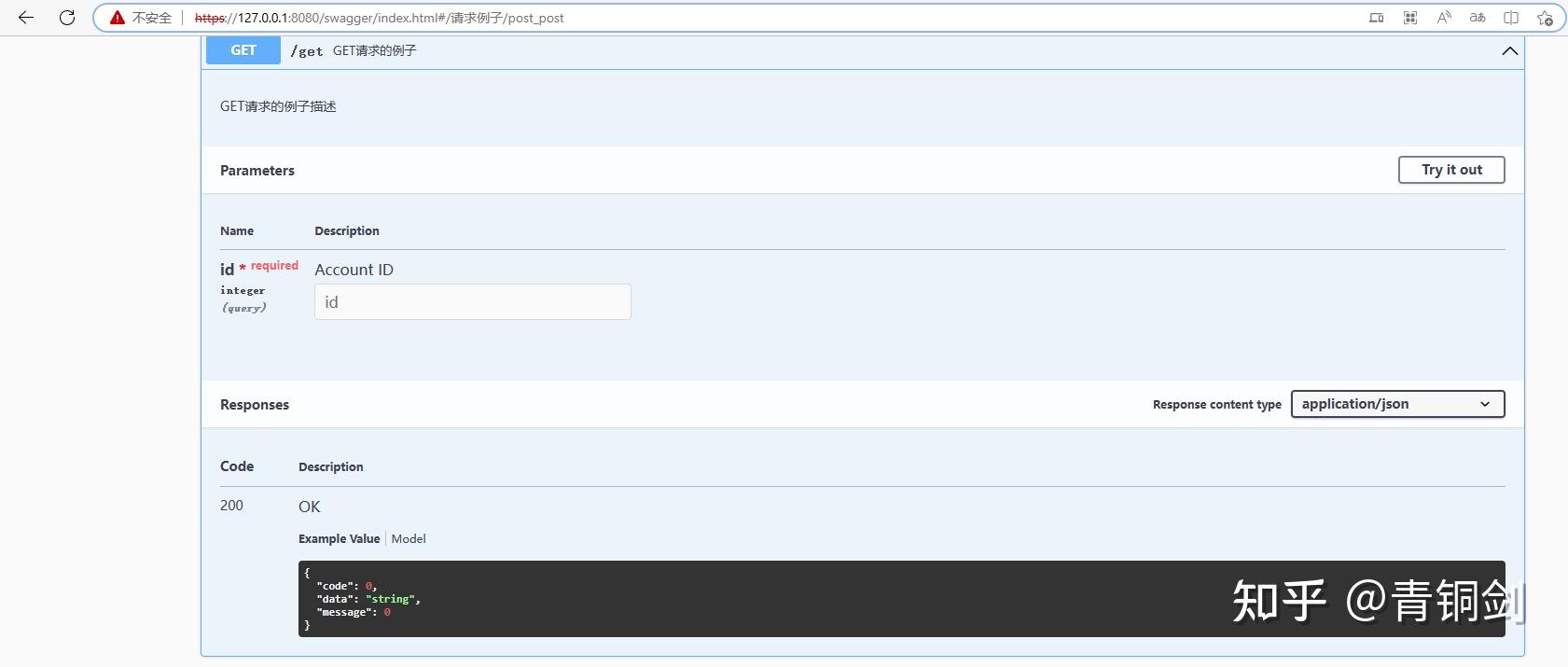Screen dimensions: 1568x667
Task: Click the blue GET method badge
Action: [243, 50]
